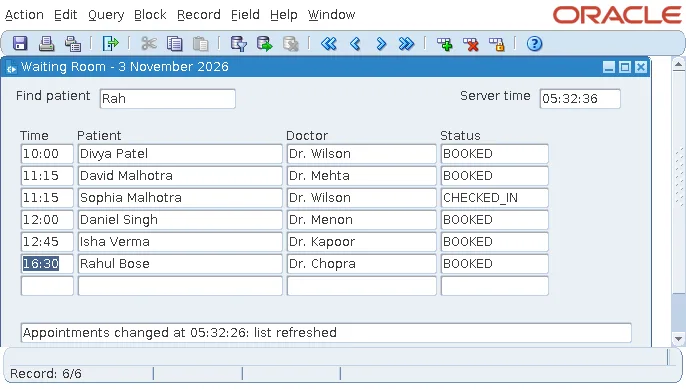The image size is (686, 389).
Task: Open the Action menu
Action: point(24,15)
